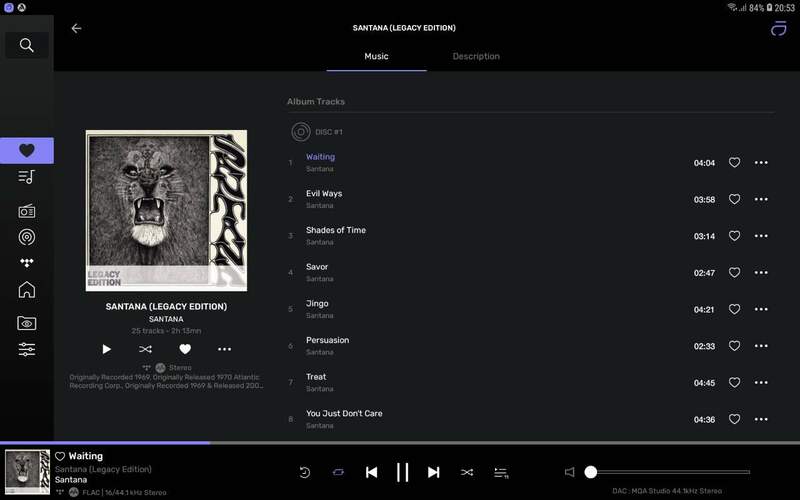
Task: Open now-playing thumbnail in player bar
Action: coord(28,472)
